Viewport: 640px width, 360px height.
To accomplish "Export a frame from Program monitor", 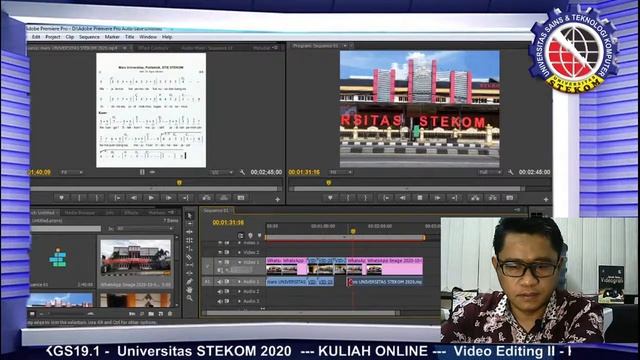I will tap(510, 198).
